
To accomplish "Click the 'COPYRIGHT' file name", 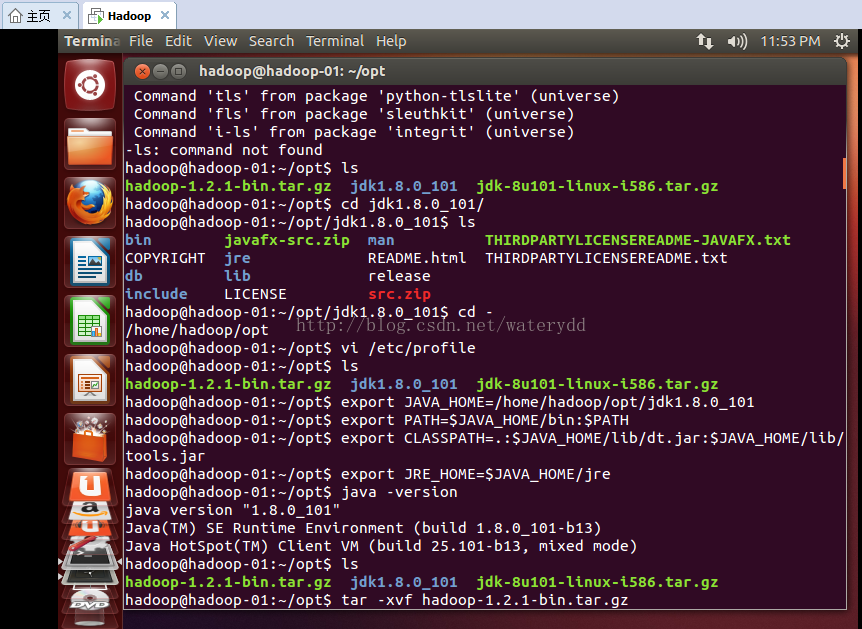I will point(165,258).
